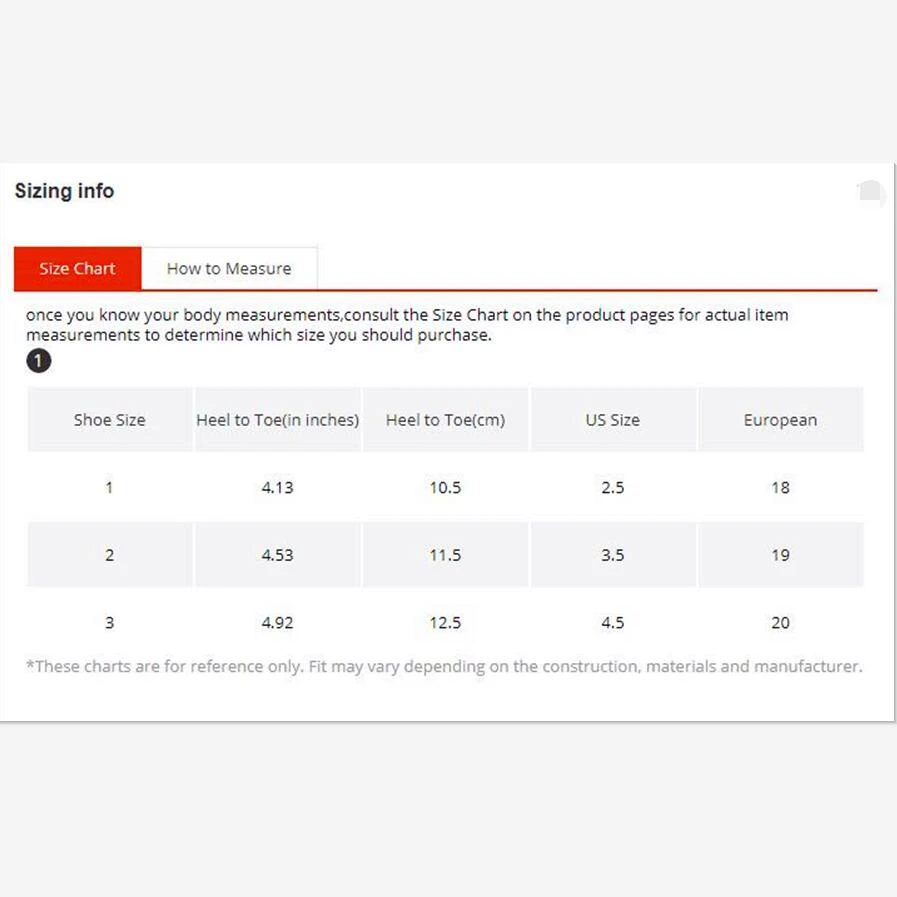
Task: Open the How to Measure tab
Action: (229, 268)
